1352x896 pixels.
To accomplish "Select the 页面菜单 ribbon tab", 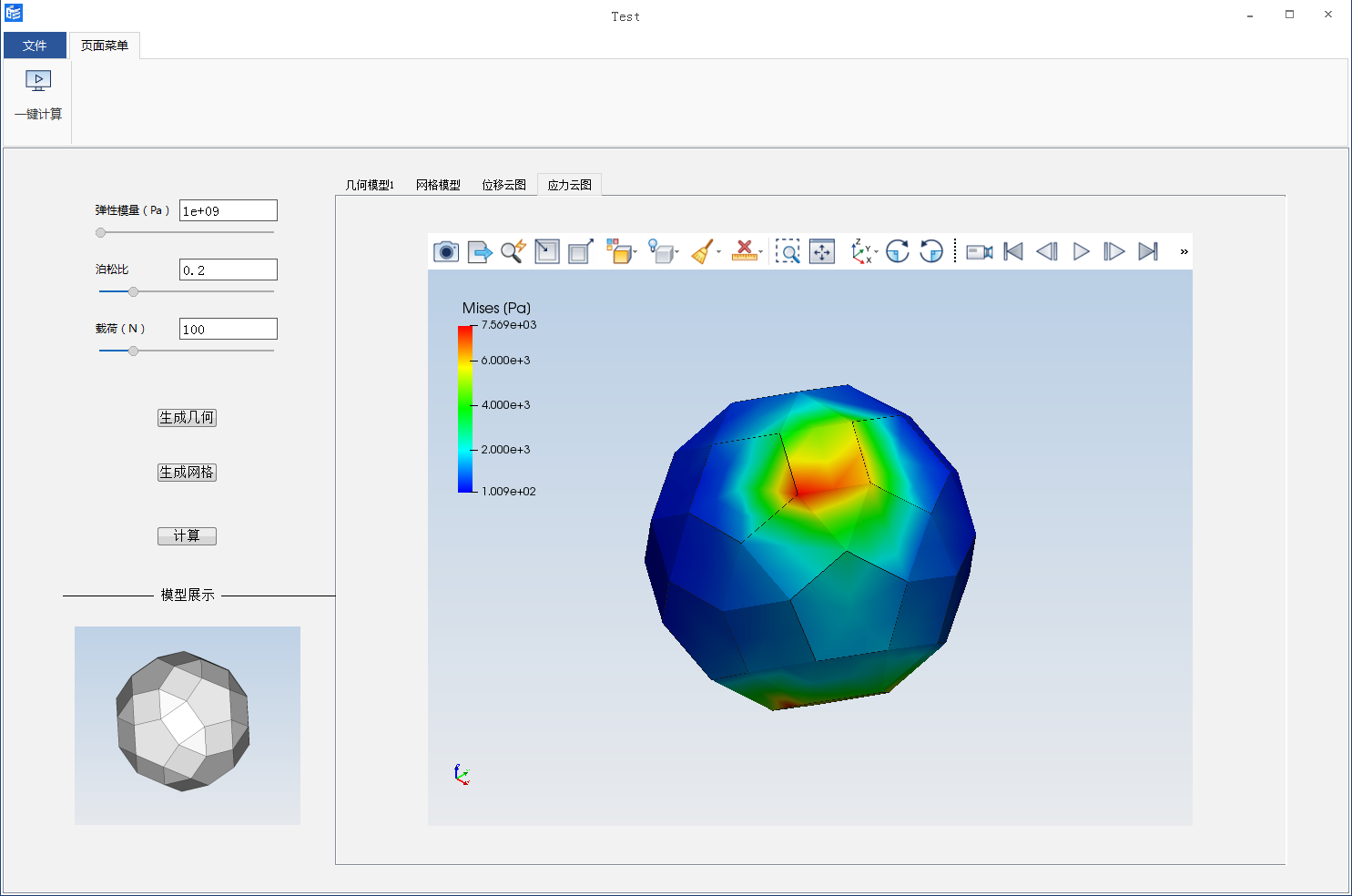I will pos(105,46).
